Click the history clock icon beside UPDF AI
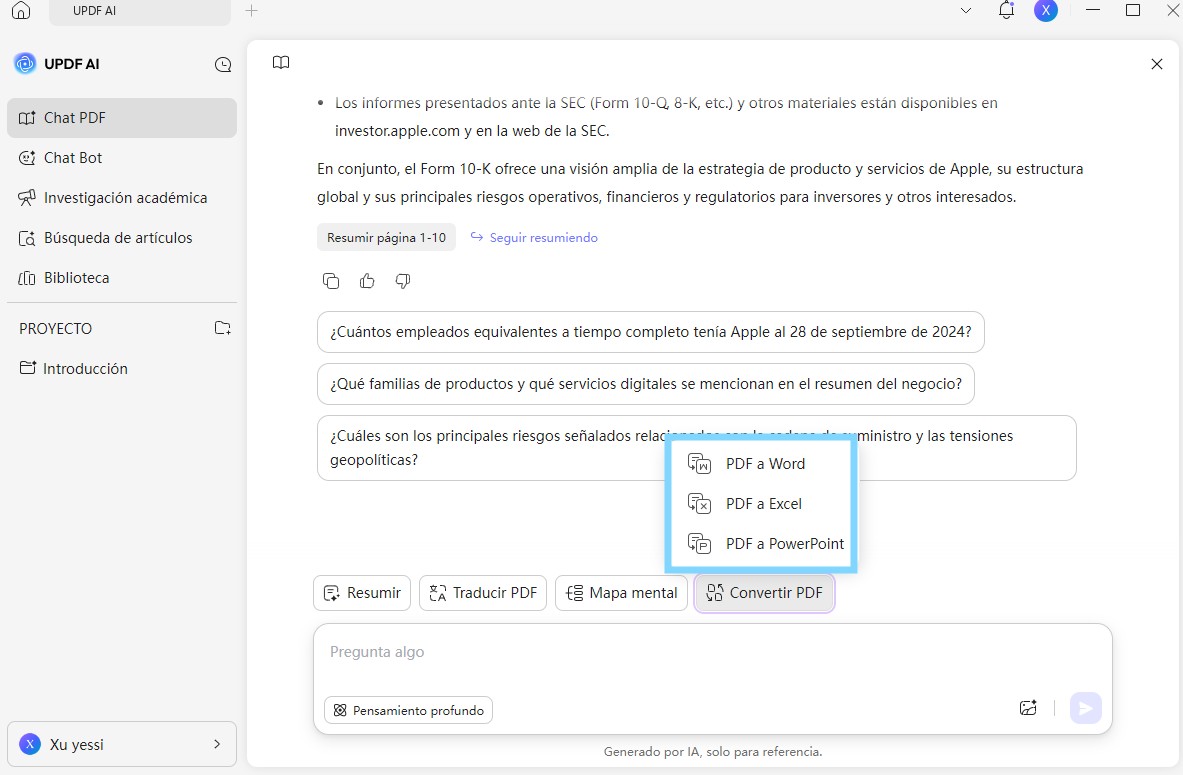 [x=222, y=64]
